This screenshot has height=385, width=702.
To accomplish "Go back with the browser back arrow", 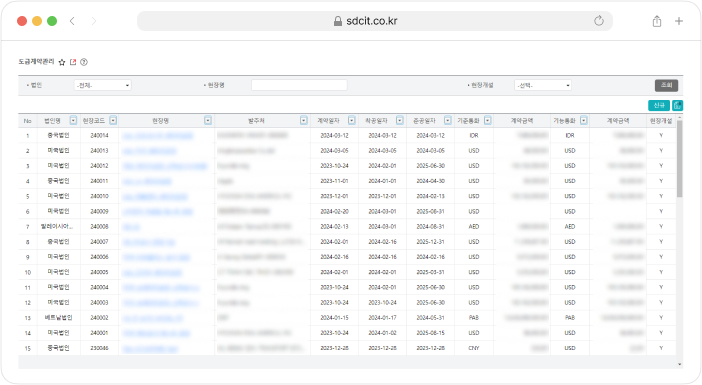I will pos(72,21).
